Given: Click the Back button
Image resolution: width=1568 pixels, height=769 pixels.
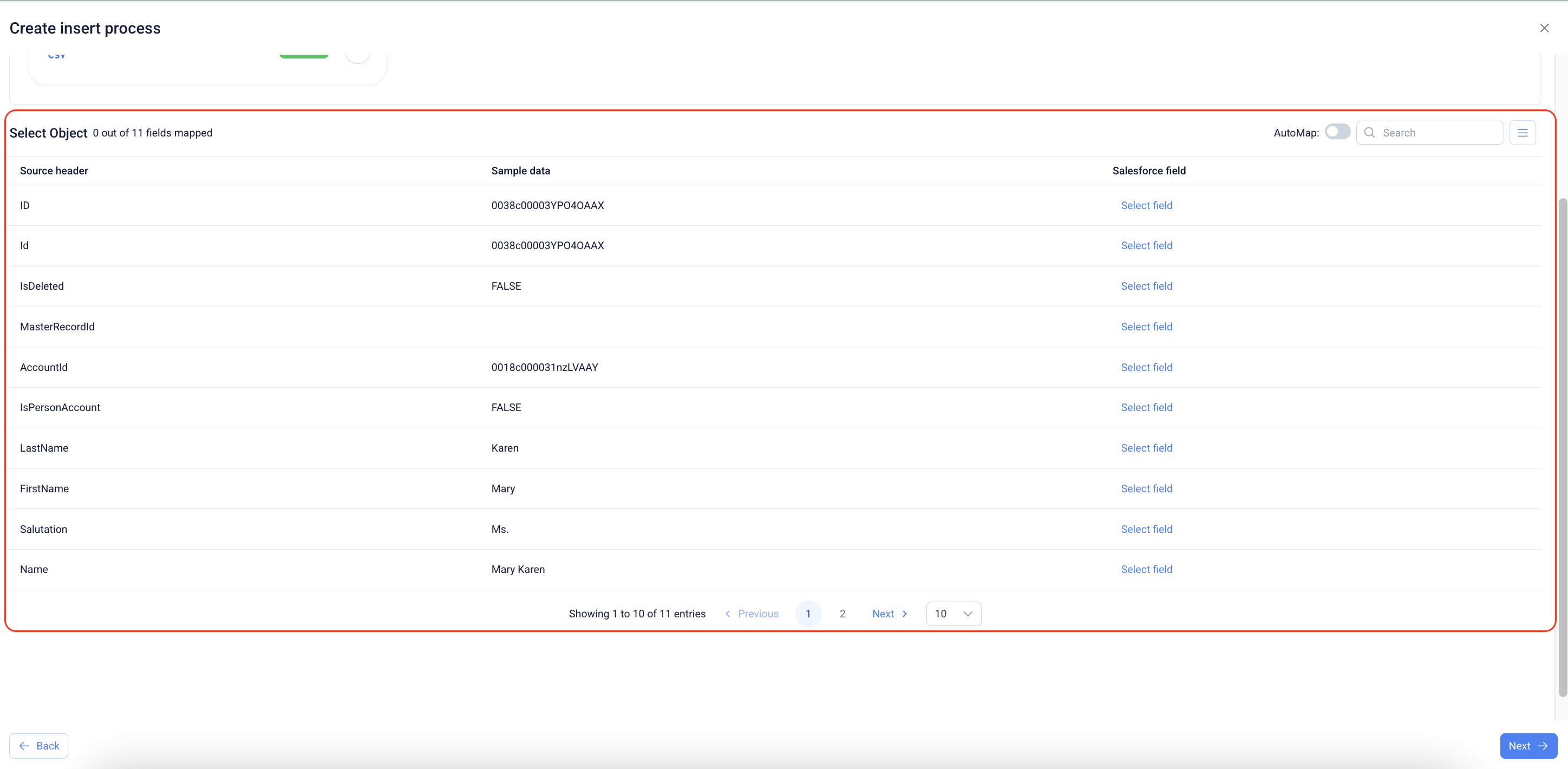Looking at the screenshot, I should point(38,746).
